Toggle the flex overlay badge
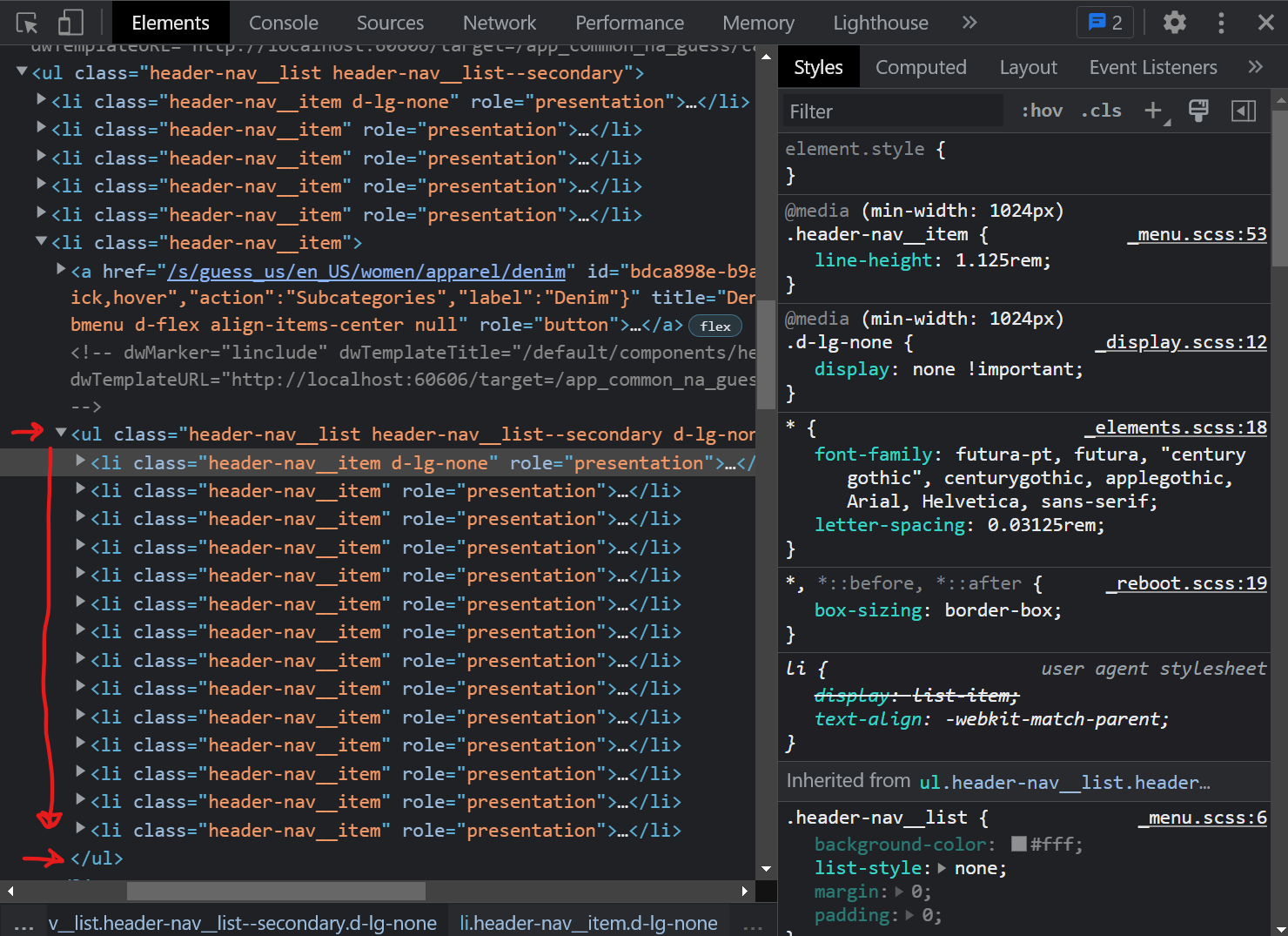The height and width of the screenshot is (936, 1288). click(714, 326)
